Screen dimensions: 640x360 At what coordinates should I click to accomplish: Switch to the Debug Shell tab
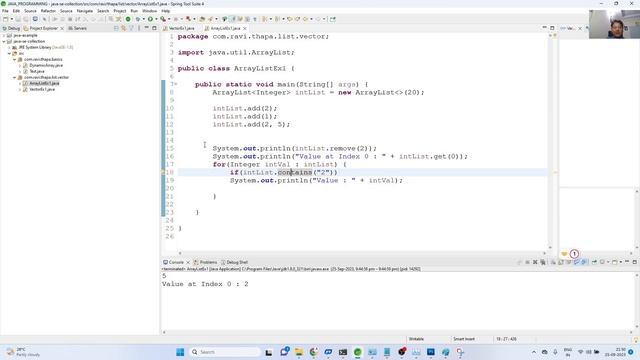234,262
